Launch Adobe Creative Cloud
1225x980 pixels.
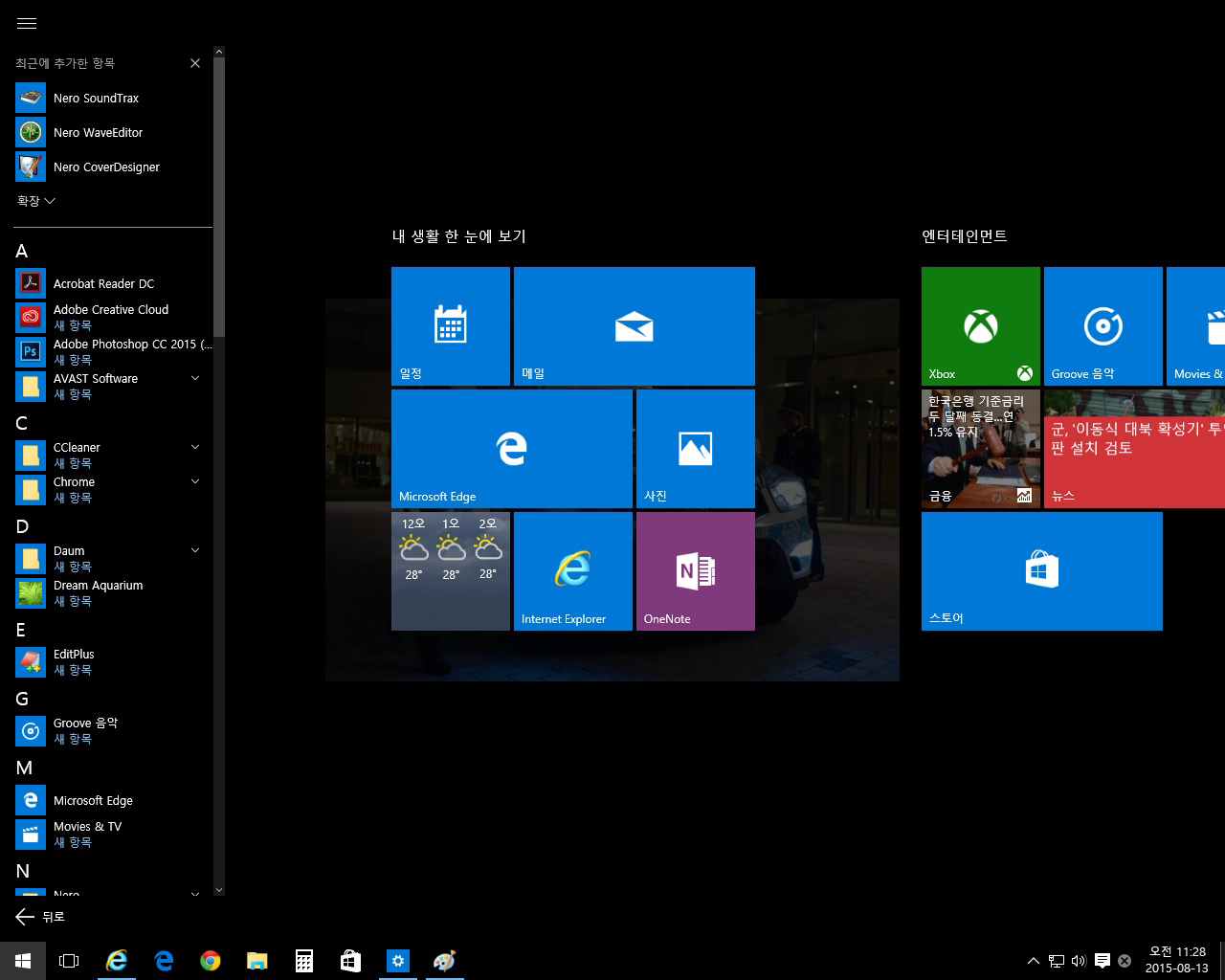click(113, 318)
